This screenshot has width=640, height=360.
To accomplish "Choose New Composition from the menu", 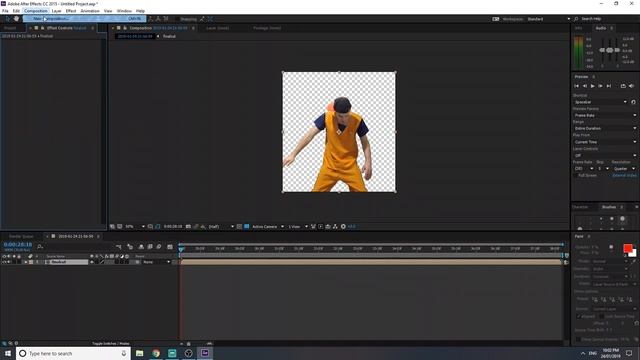I will (84, 19).
